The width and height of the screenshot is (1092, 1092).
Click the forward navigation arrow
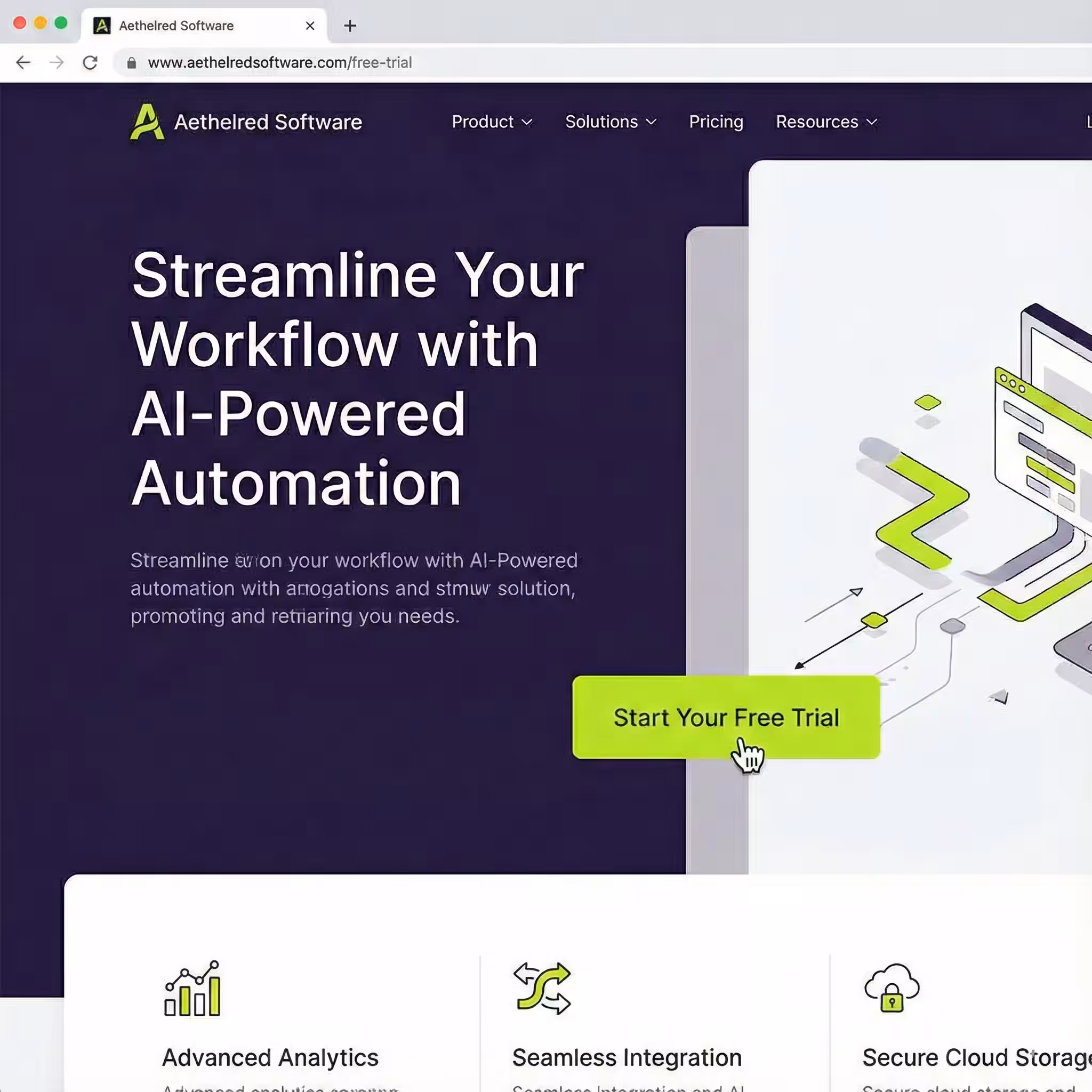57,63
